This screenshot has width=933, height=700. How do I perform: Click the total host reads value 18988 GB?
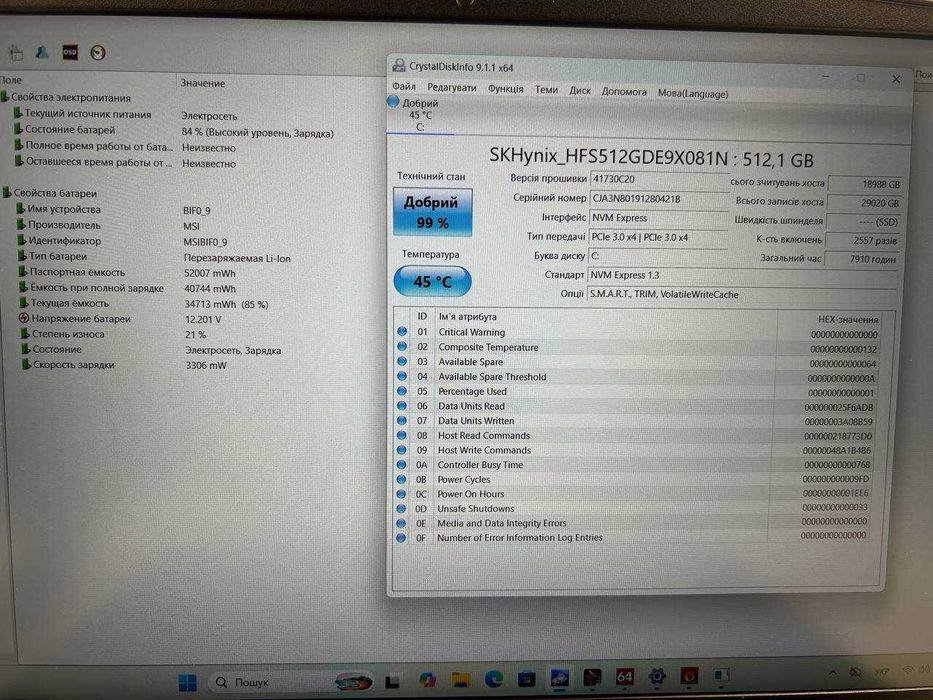click(x=865, y=184)
